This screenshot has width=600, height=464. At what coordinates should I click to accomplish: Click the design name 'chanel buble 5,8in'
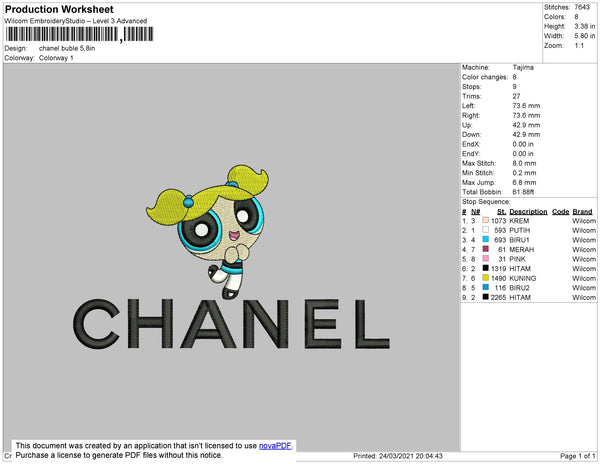67,49
